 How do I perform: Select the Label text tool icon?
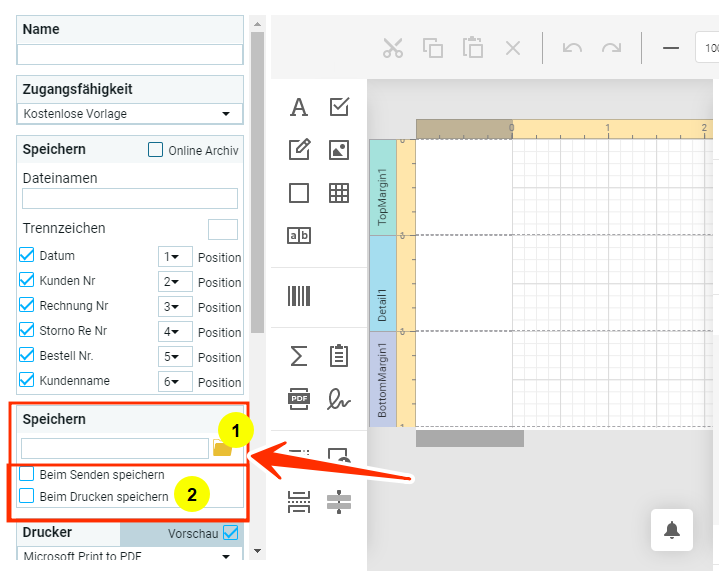pos(299,107)
